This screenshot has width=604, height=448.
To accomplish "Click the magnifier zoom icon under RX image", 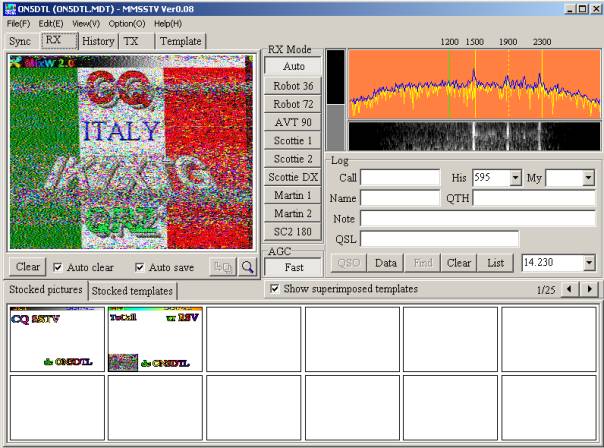I will pos(247,267).
